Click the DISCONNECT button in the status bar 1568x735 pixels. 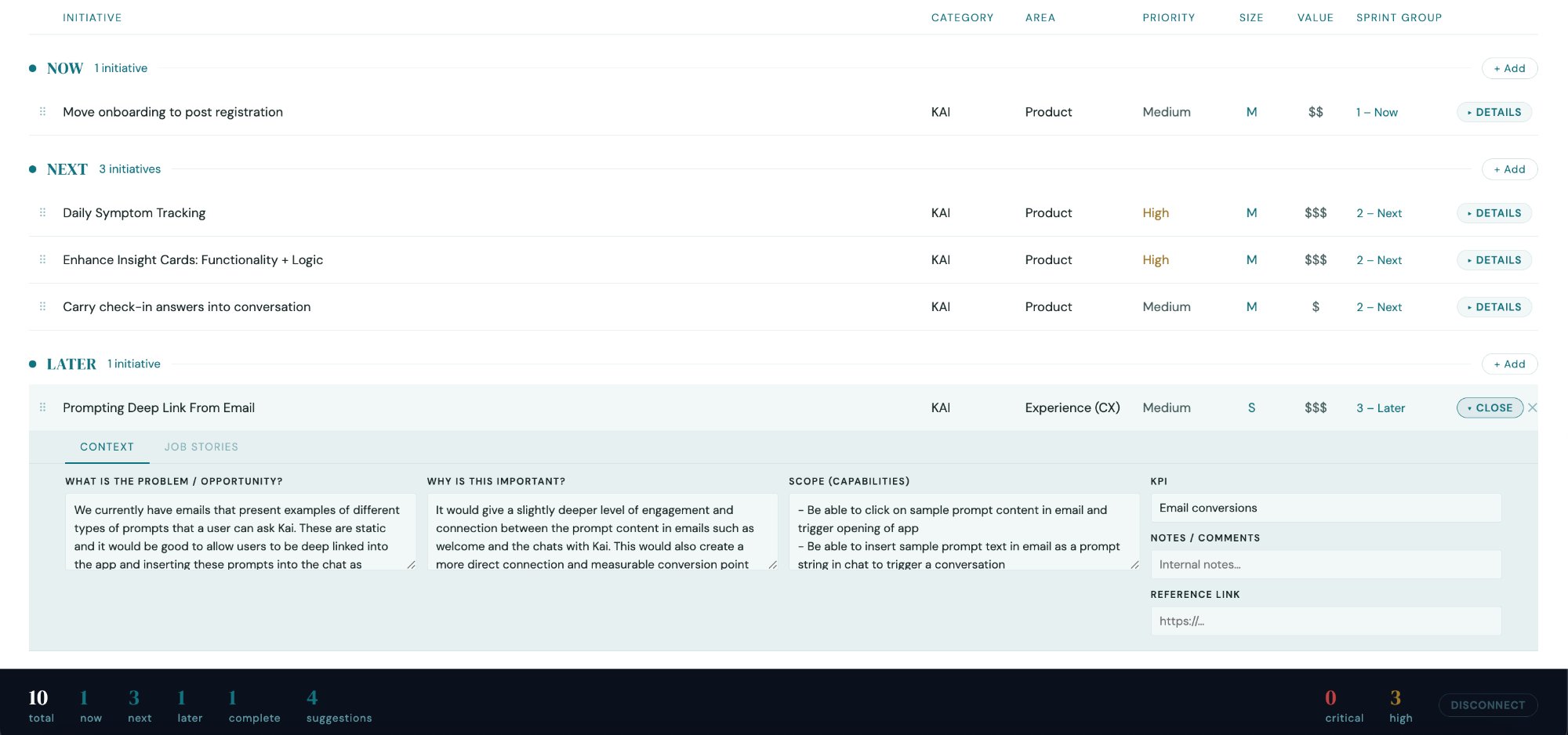point(1486,704)
